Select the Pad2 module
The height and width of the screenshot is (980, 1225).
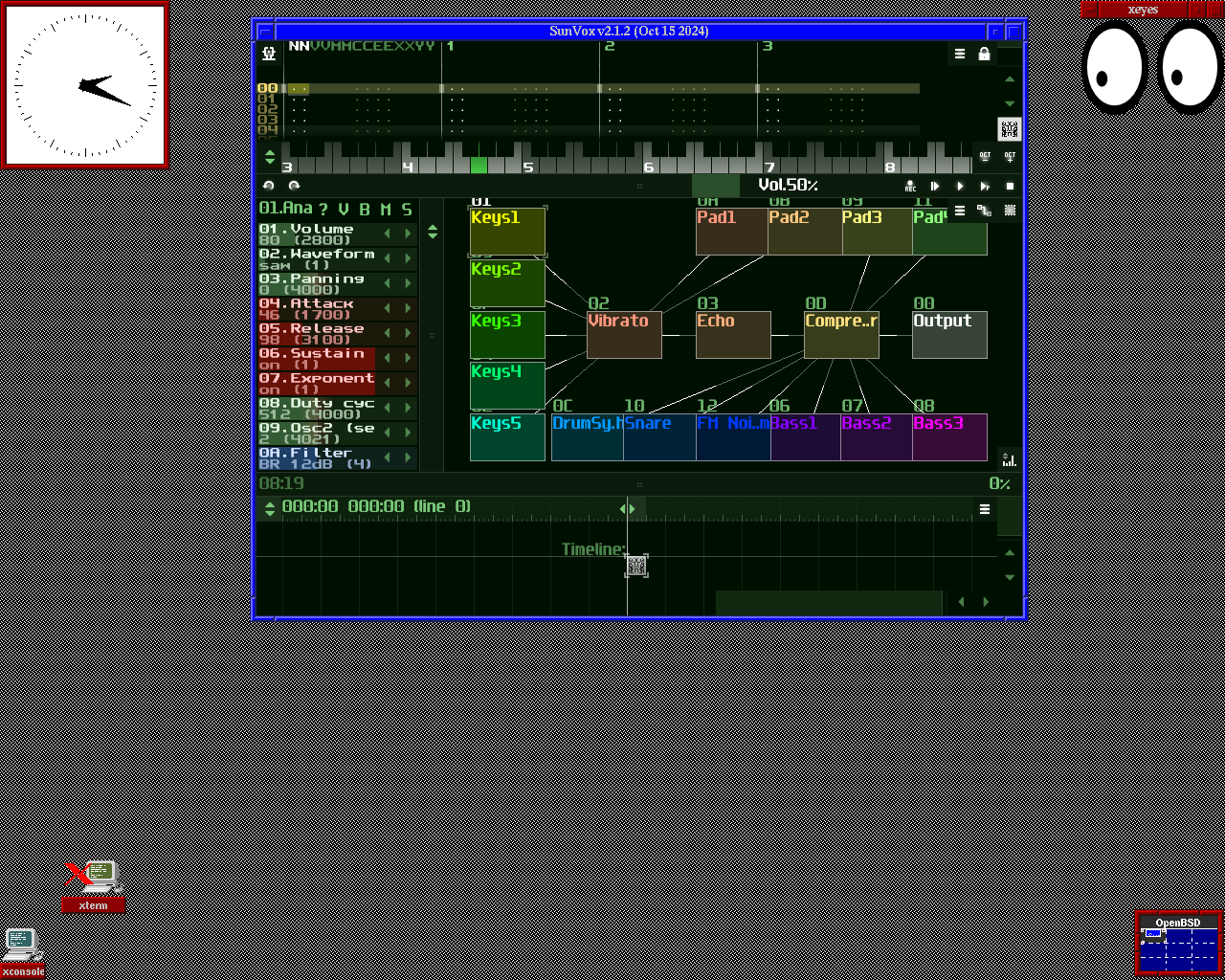click(x=805, y=232)
